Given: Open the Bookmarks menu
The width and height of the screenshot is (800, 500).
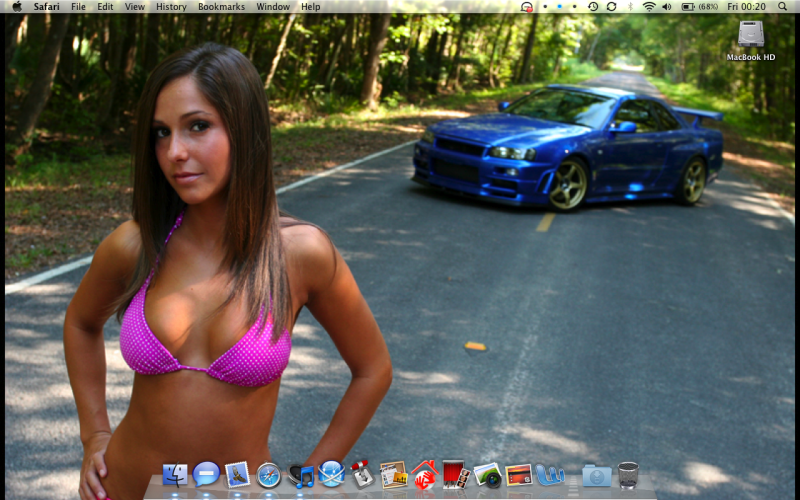Looking at the screenshot, I should (x=221, y=7).
